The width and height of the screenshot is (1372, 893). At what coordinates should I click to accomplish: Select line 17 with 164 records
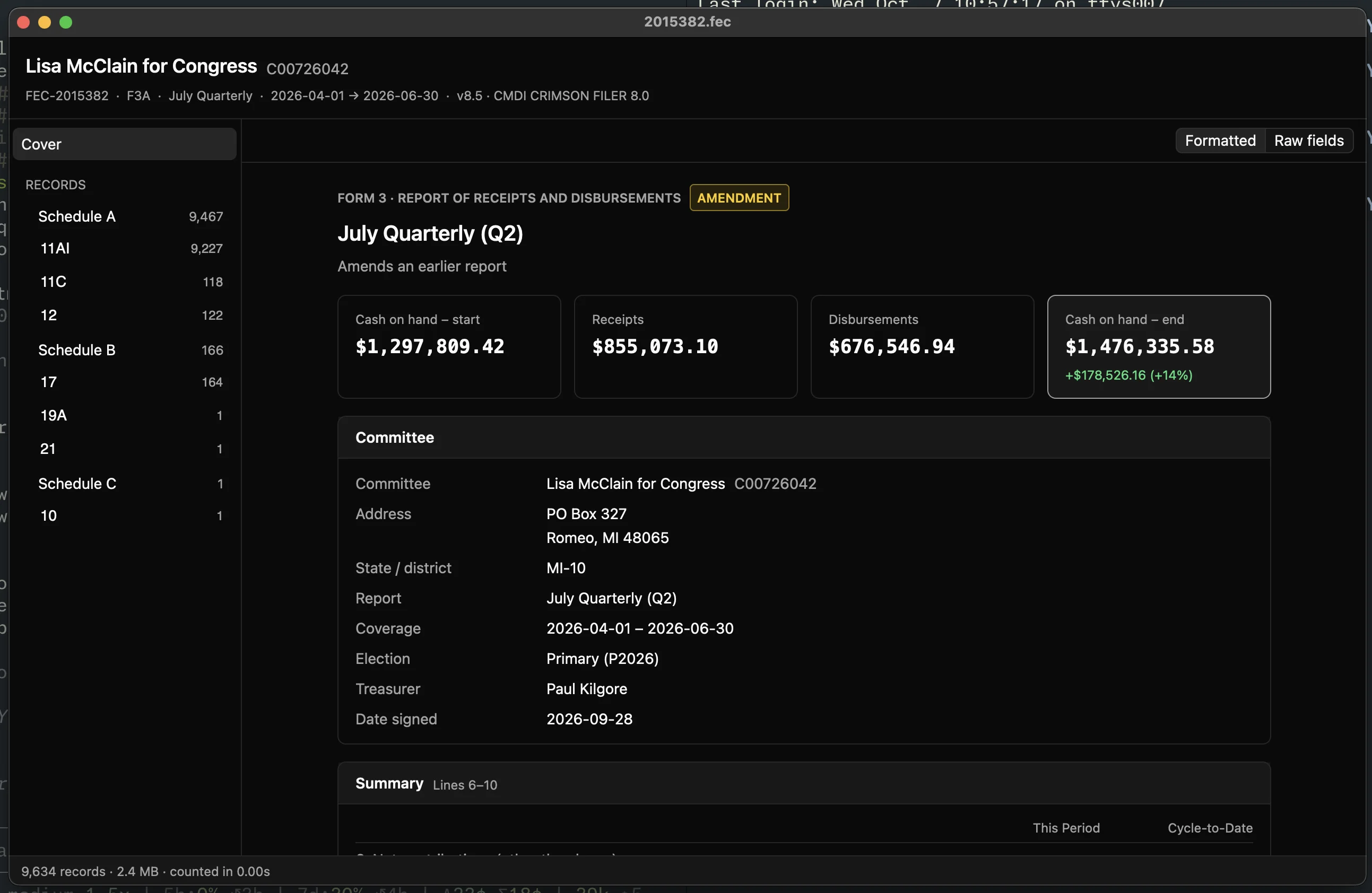[x=124, y=382]
